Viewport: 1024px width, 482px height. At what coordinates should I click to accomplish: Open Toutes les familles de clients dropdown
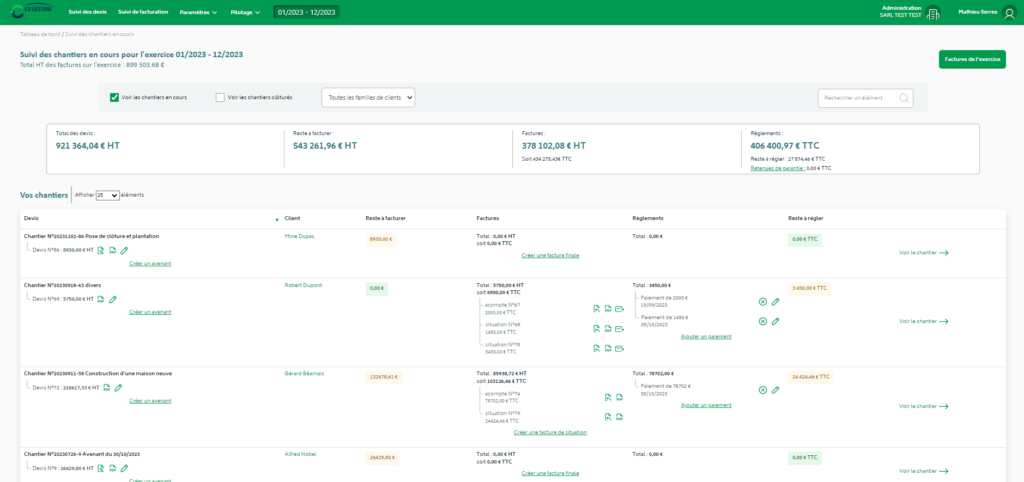368,97
